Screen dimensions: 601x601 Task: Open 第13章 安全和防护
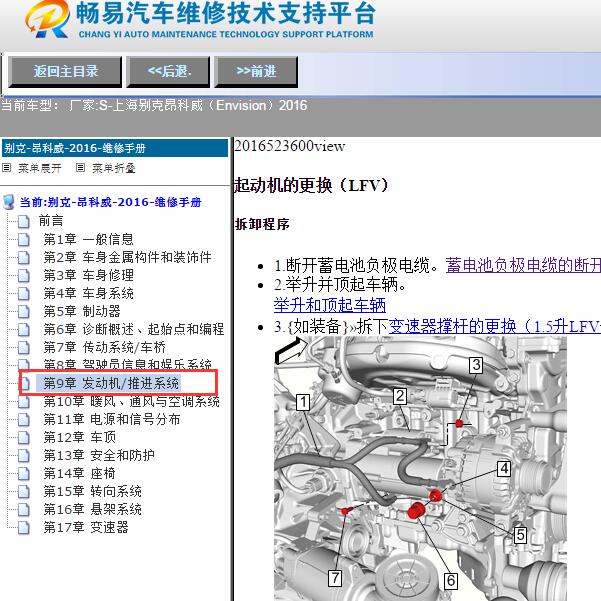click(x=99, y=455)
